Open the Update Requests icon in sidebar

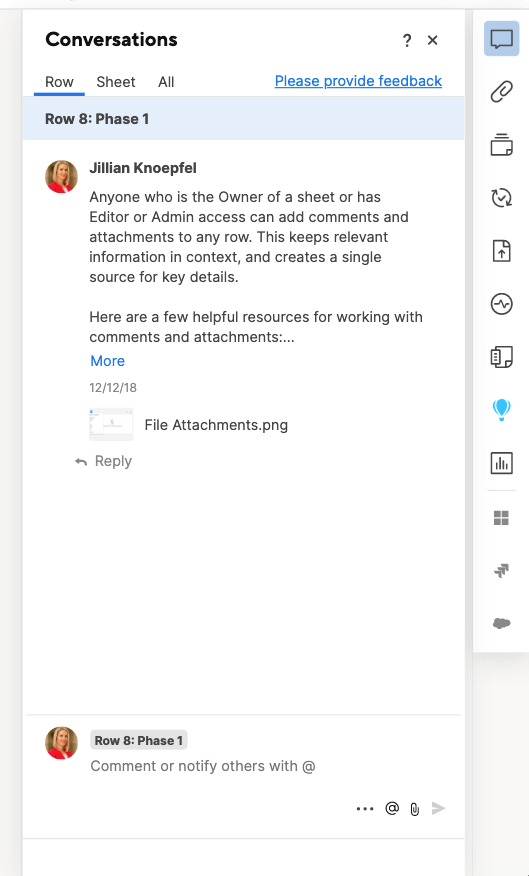tap(501, 198)
